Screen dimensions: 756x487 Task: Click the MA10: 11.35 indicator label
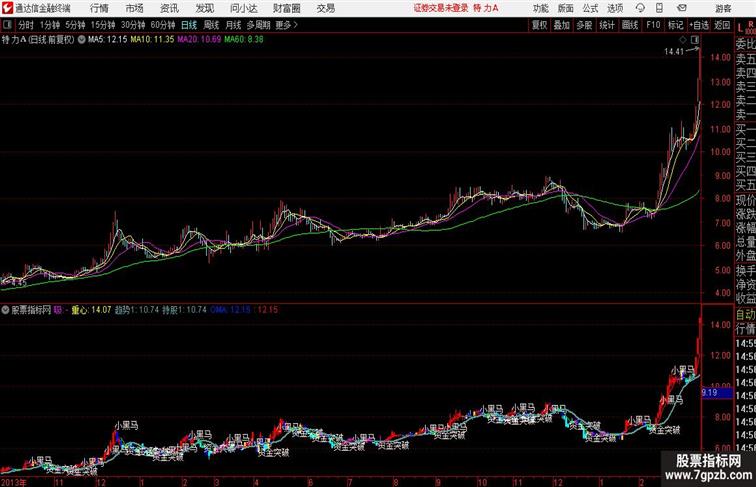pos(152,40)
